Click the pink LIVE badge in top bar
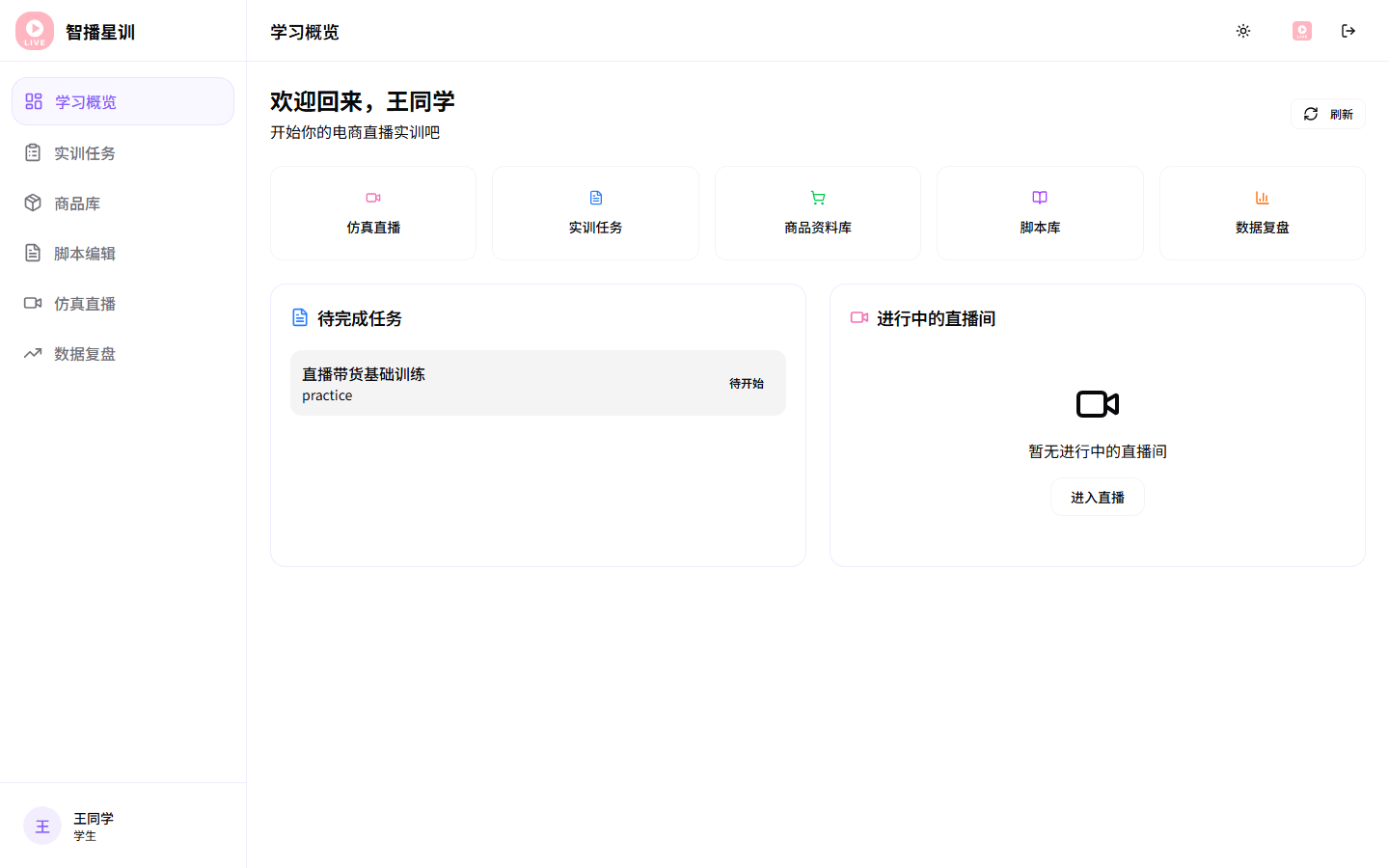This screenshot has height=868, width=1389. [x=1301, y=30]
